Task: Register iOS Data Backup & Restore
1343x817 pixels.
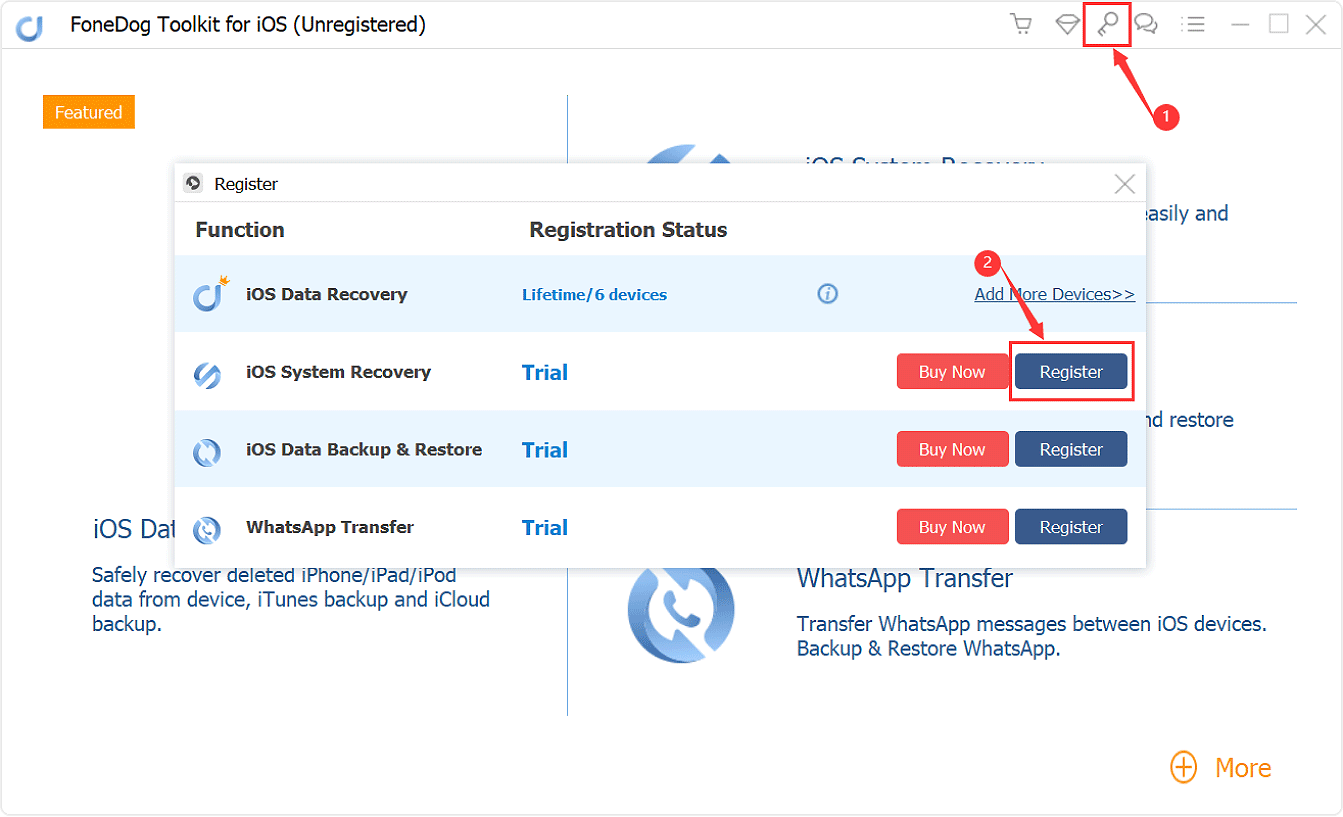Action: [1071, 449]
